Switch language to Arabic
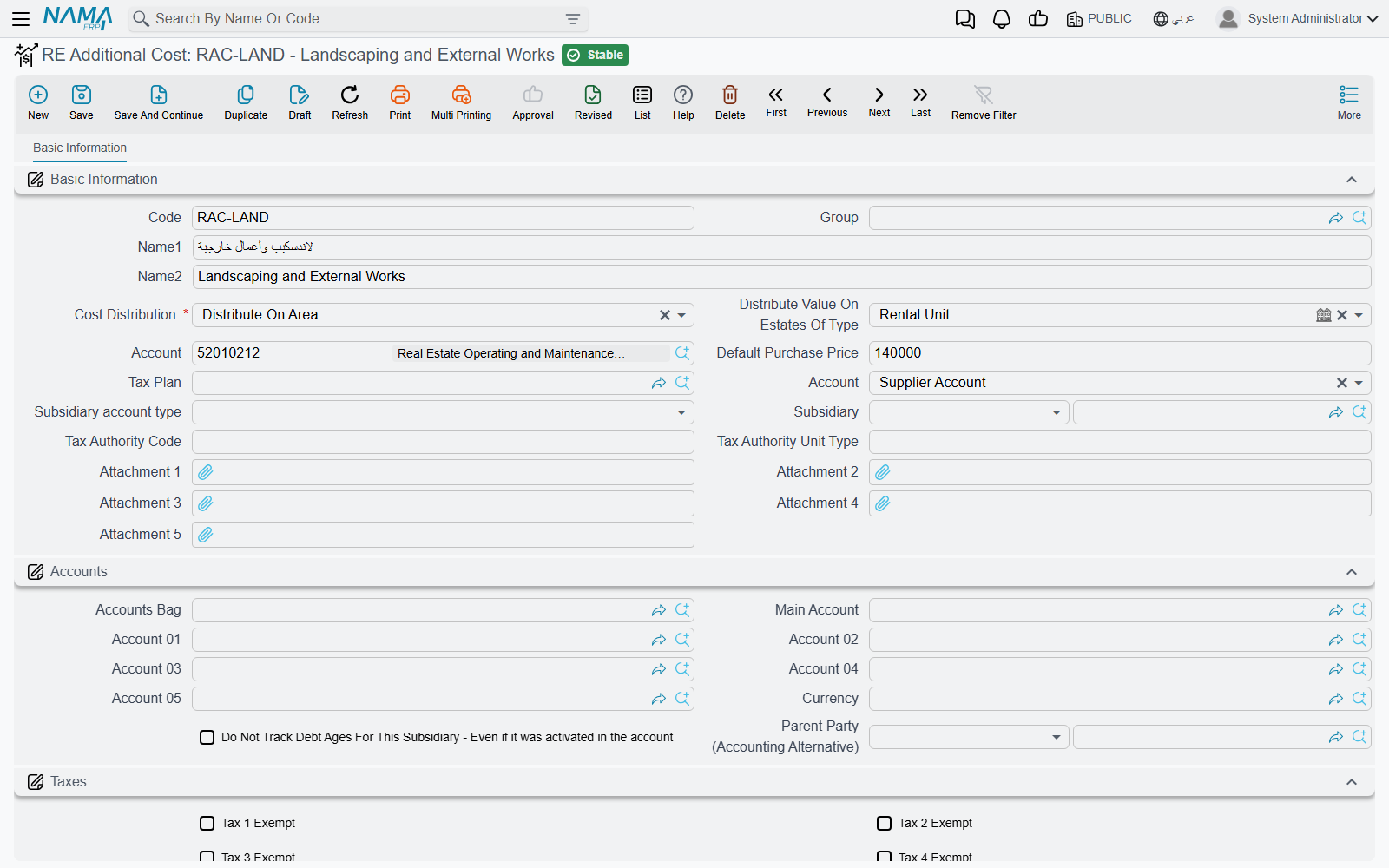Viewport: 1389px width, 868px height. [x=1173, y=18]
